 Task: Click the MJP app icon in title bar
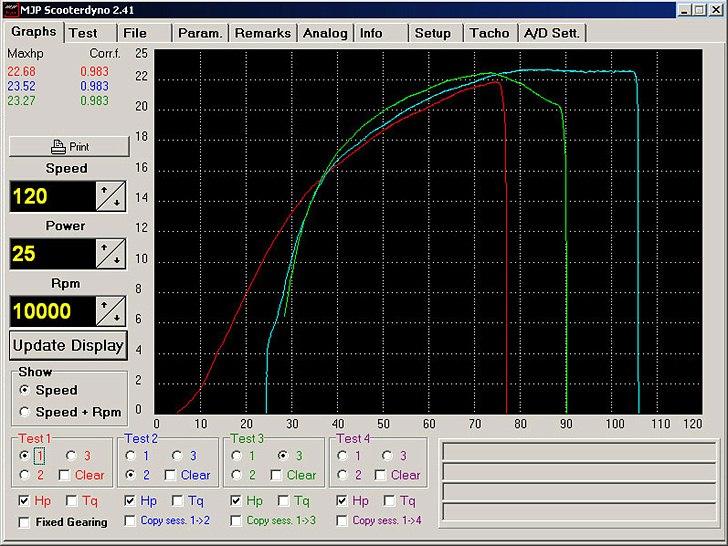point(12,9)
